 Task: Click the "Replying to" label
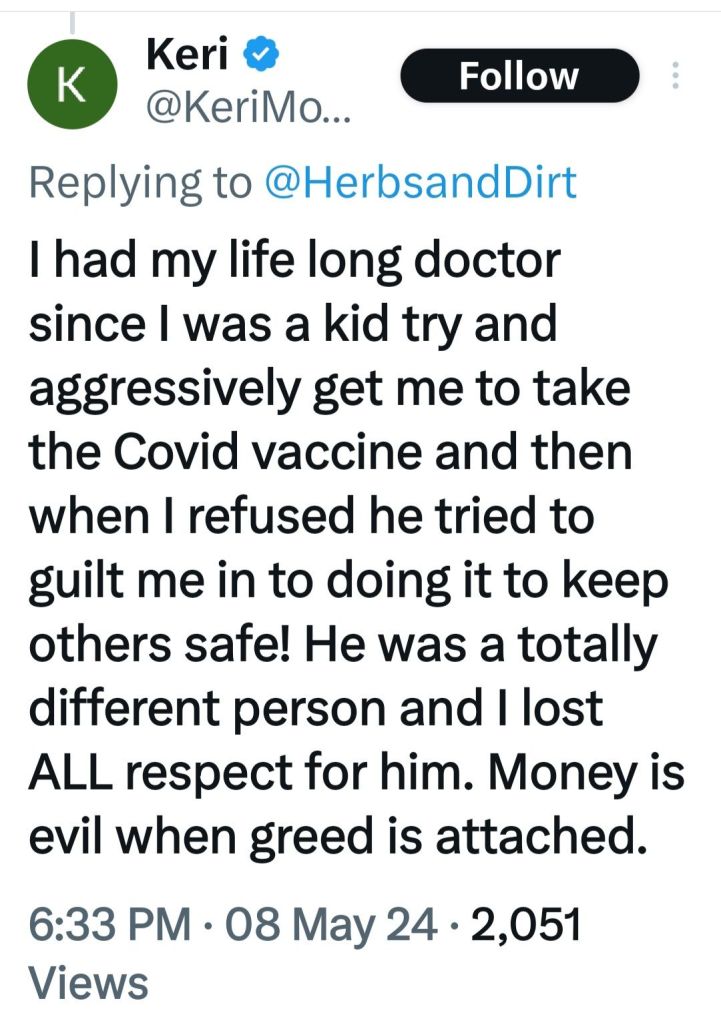coord(141,183)
